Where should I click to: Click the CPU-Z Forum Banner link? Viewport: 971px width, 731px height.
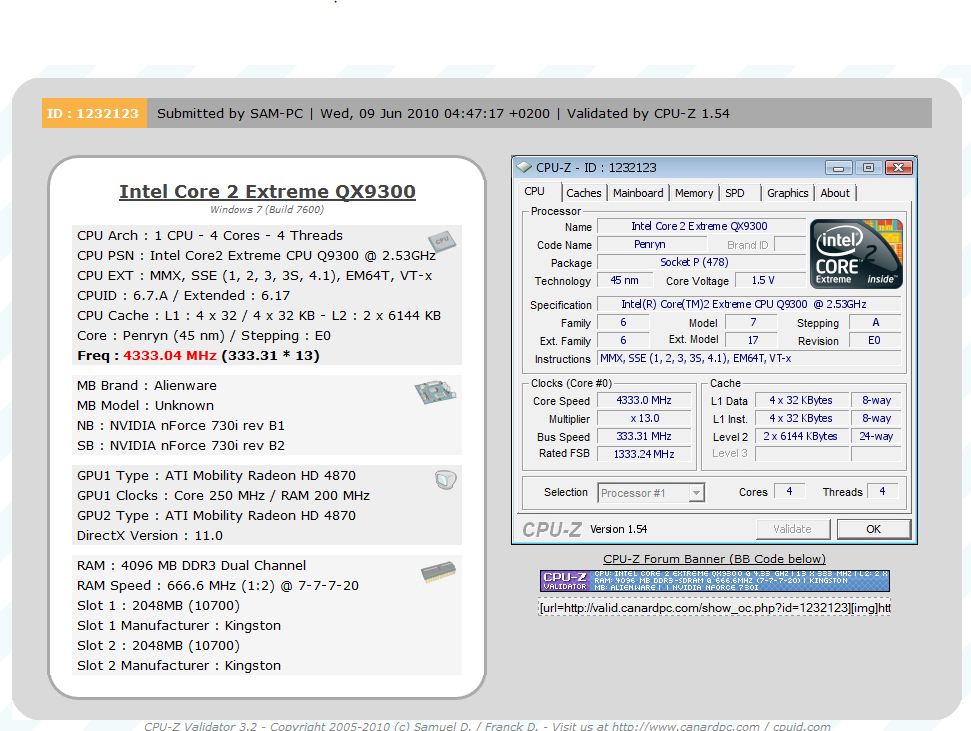715,559
